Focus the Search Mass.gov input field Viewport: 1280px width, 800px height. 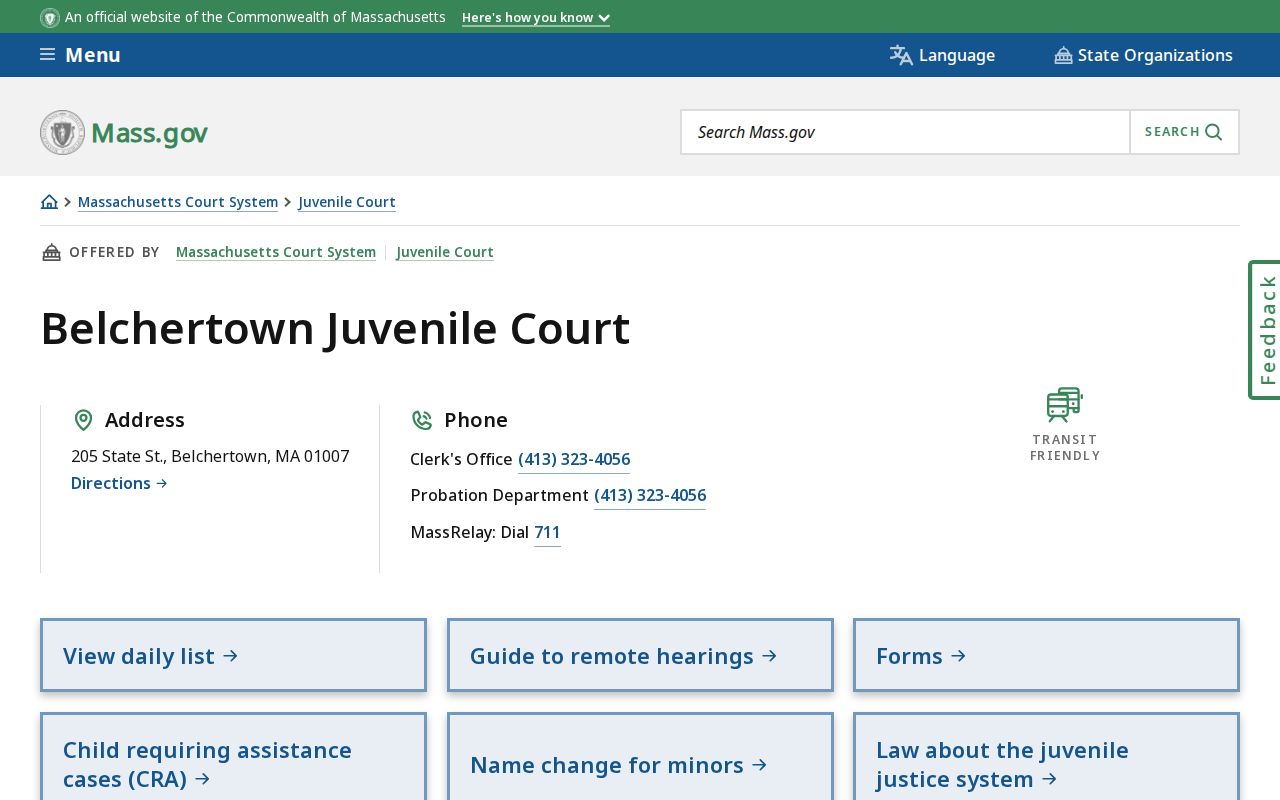(x=906, y=132)
